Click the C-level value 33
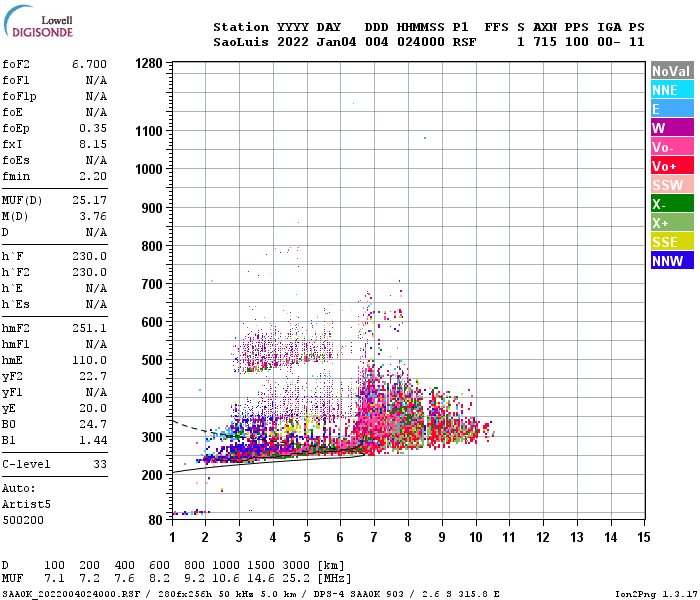Screen dimensions: 700x600 (100, 464)
